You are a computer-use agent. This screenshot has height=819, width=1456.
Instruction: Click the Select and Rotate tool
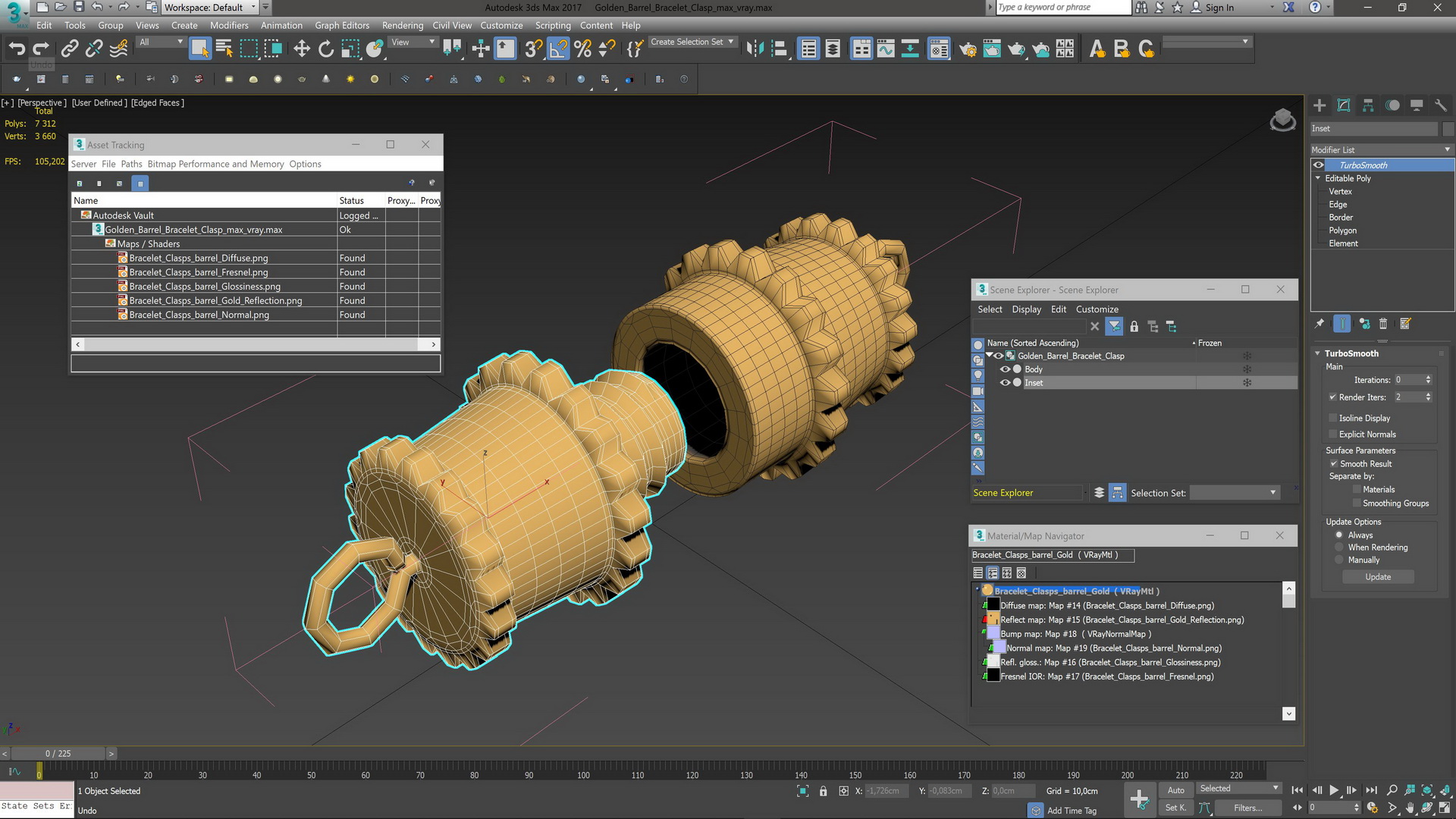[x=326, y=49]
